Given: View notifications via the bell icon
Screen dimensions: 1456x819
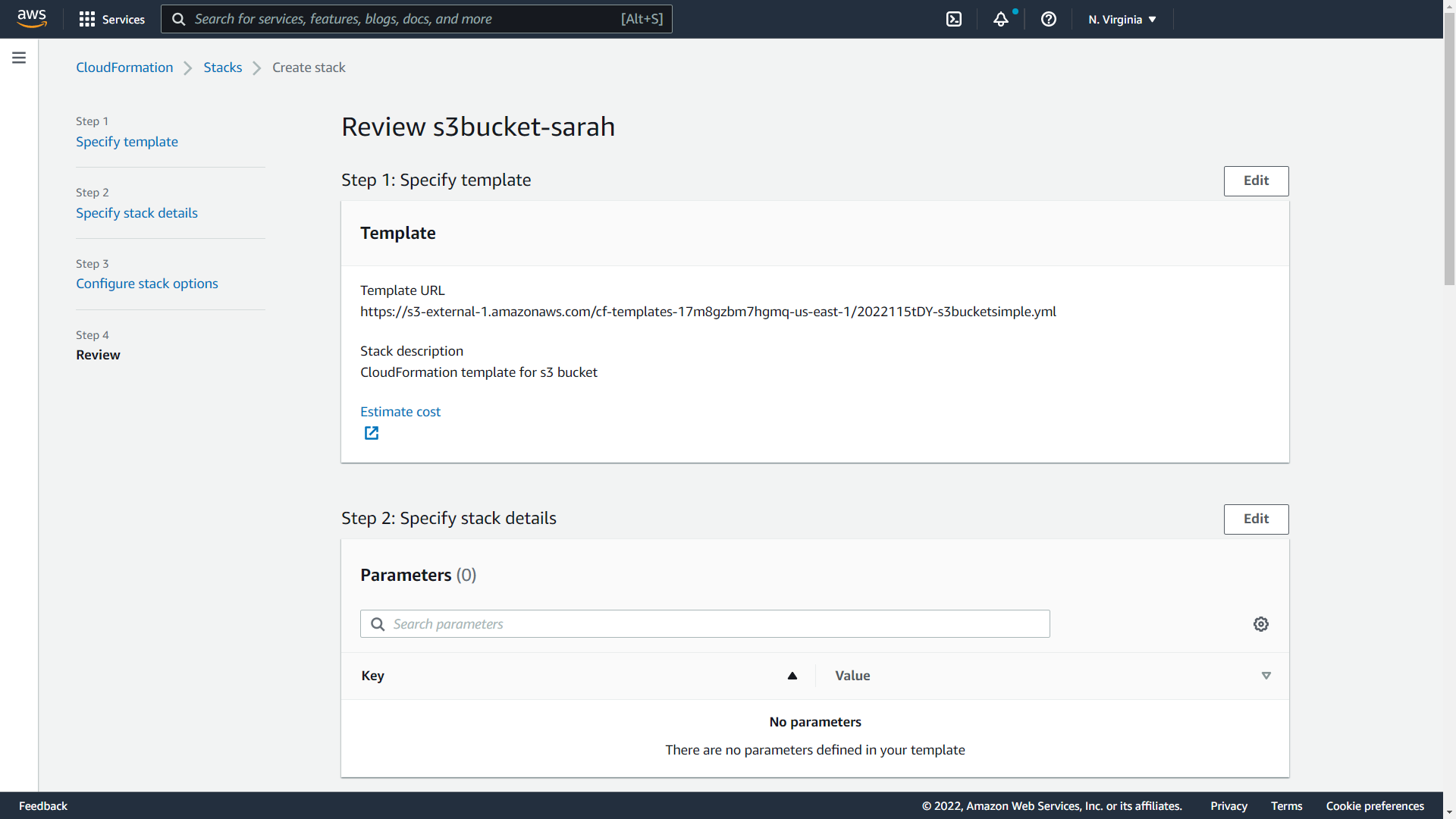Looking at the screenshot, I should pos(1001,19).
